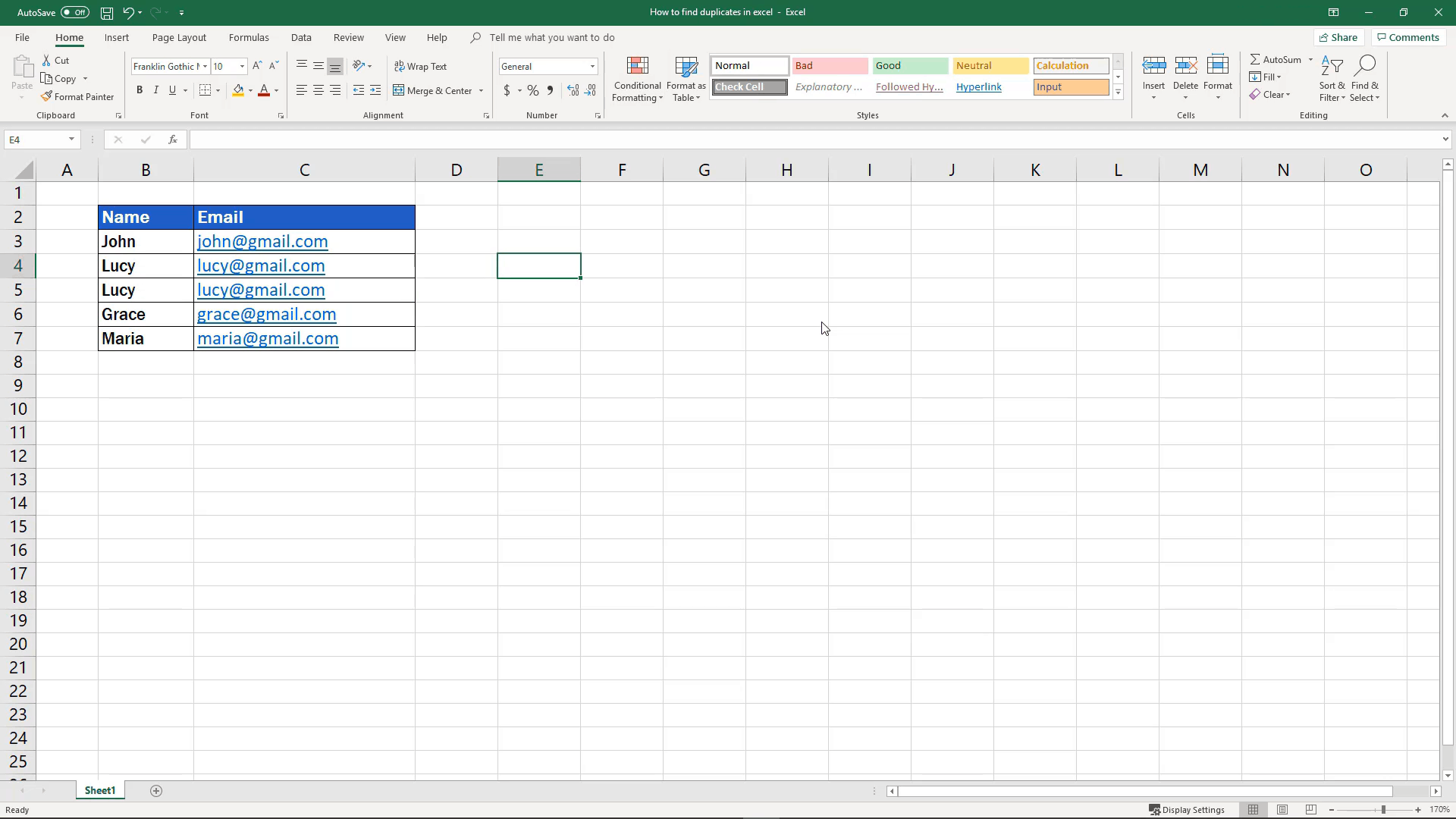Apply bold formatting

pyautogui.click(x=139, y=90)
